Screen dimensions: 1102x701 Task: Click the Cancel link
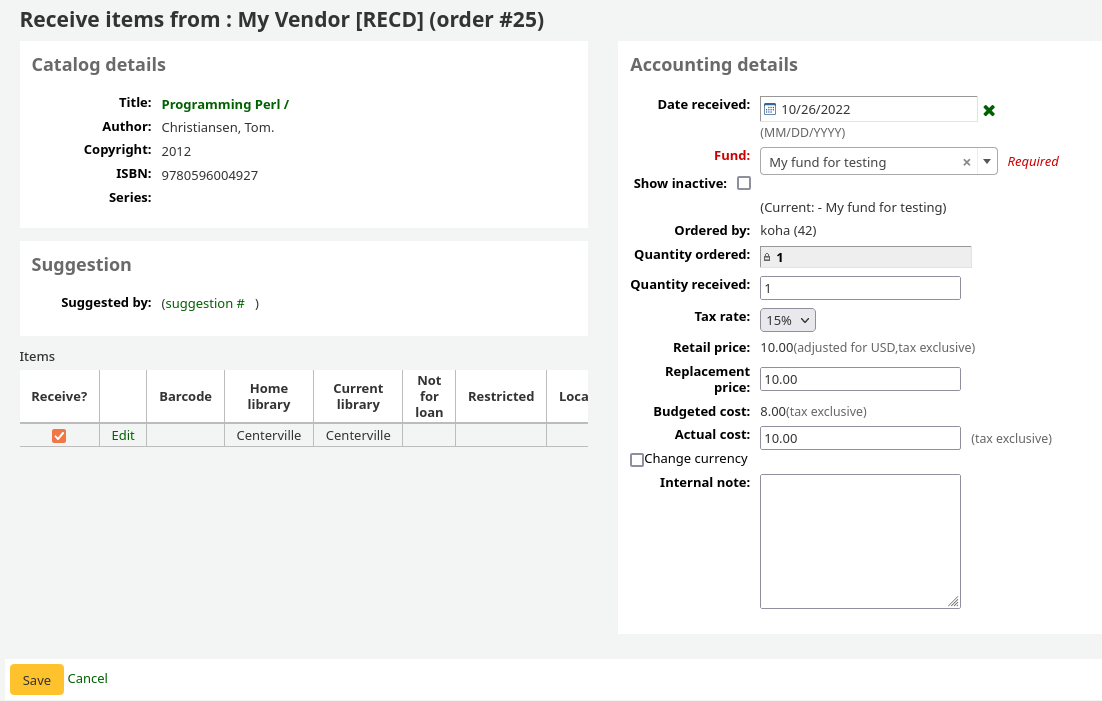[x=88, y=678]
